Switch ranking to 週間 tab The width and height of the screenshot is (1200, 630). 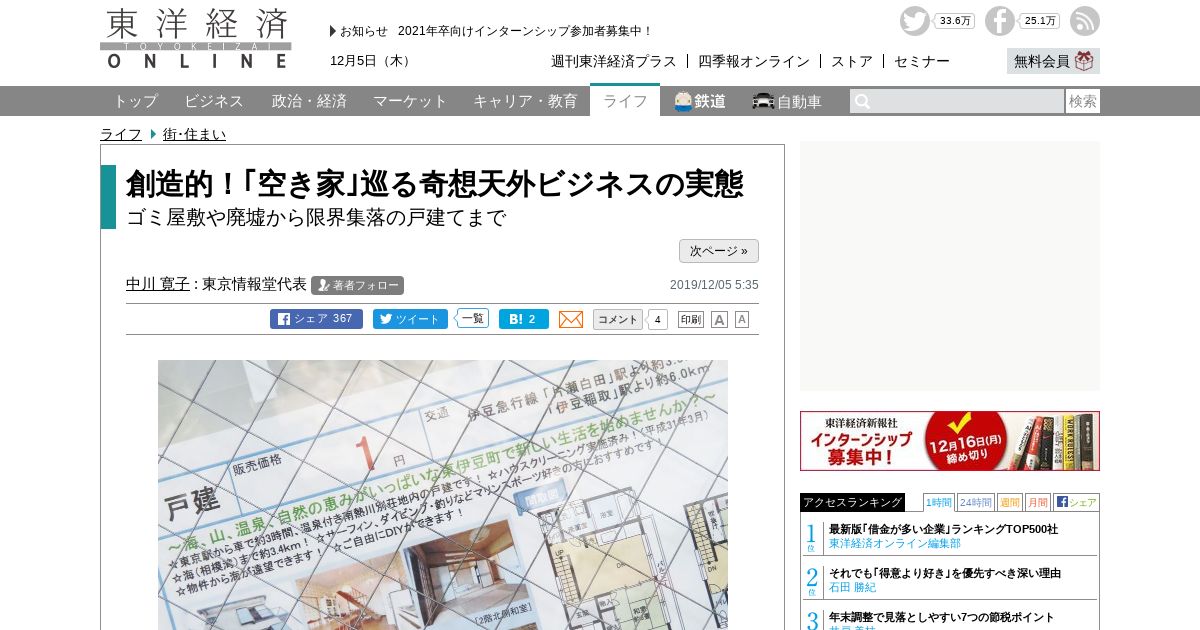(x=1010, y=502)
